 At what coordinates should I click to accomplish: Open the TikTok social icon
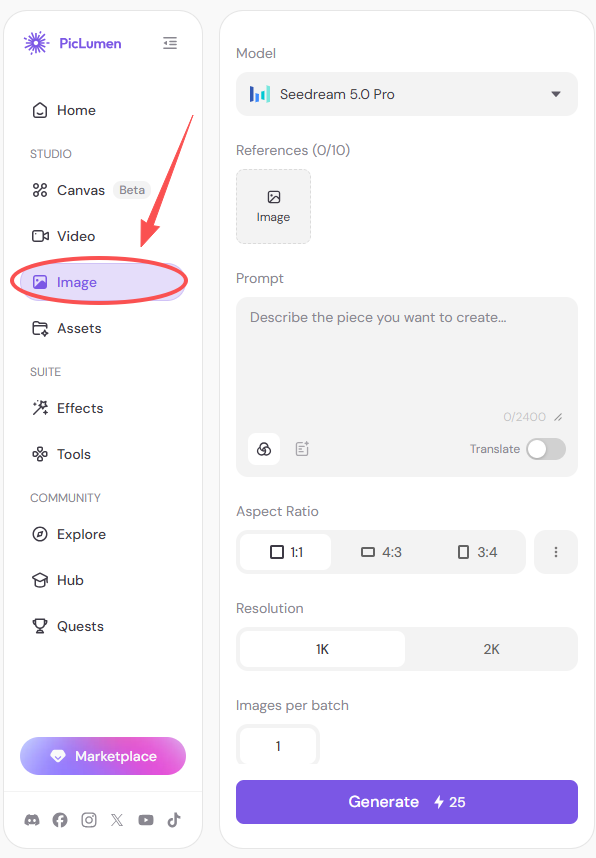point(174,820)
